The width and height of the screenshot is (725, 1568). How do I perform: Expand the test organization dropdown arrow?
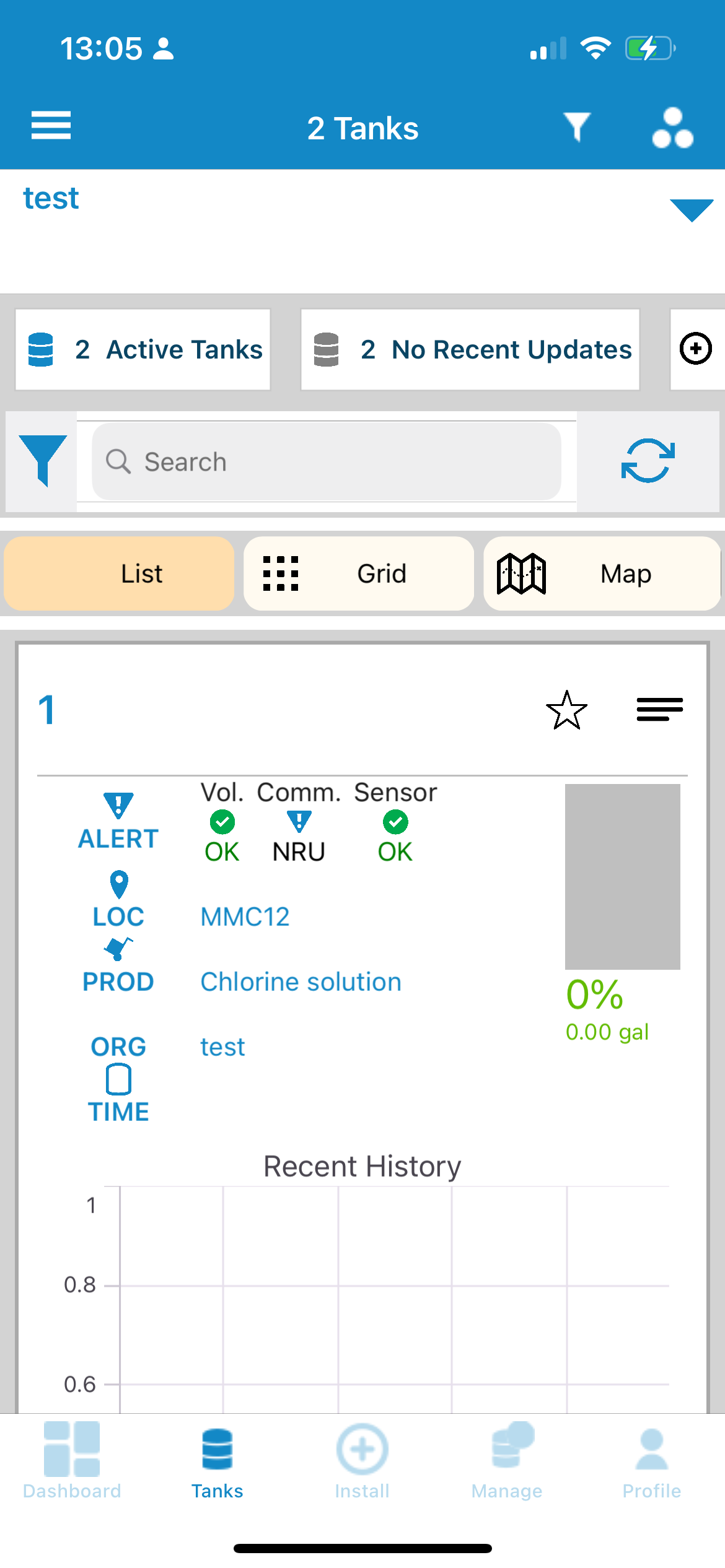coord(692,210)
